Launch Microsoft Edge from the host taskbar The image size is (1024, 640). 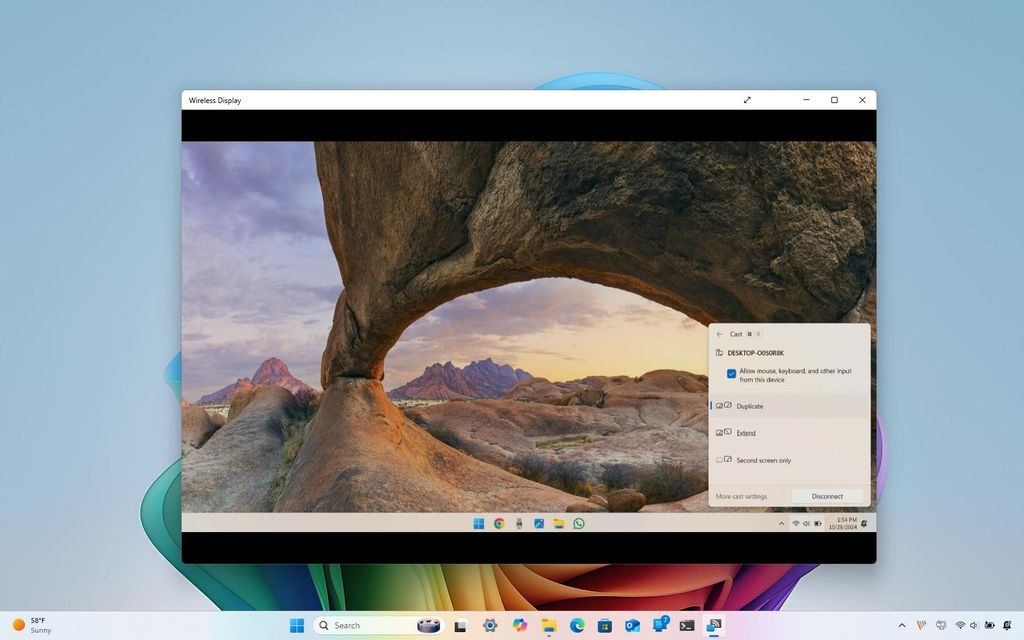click(575, 625)
